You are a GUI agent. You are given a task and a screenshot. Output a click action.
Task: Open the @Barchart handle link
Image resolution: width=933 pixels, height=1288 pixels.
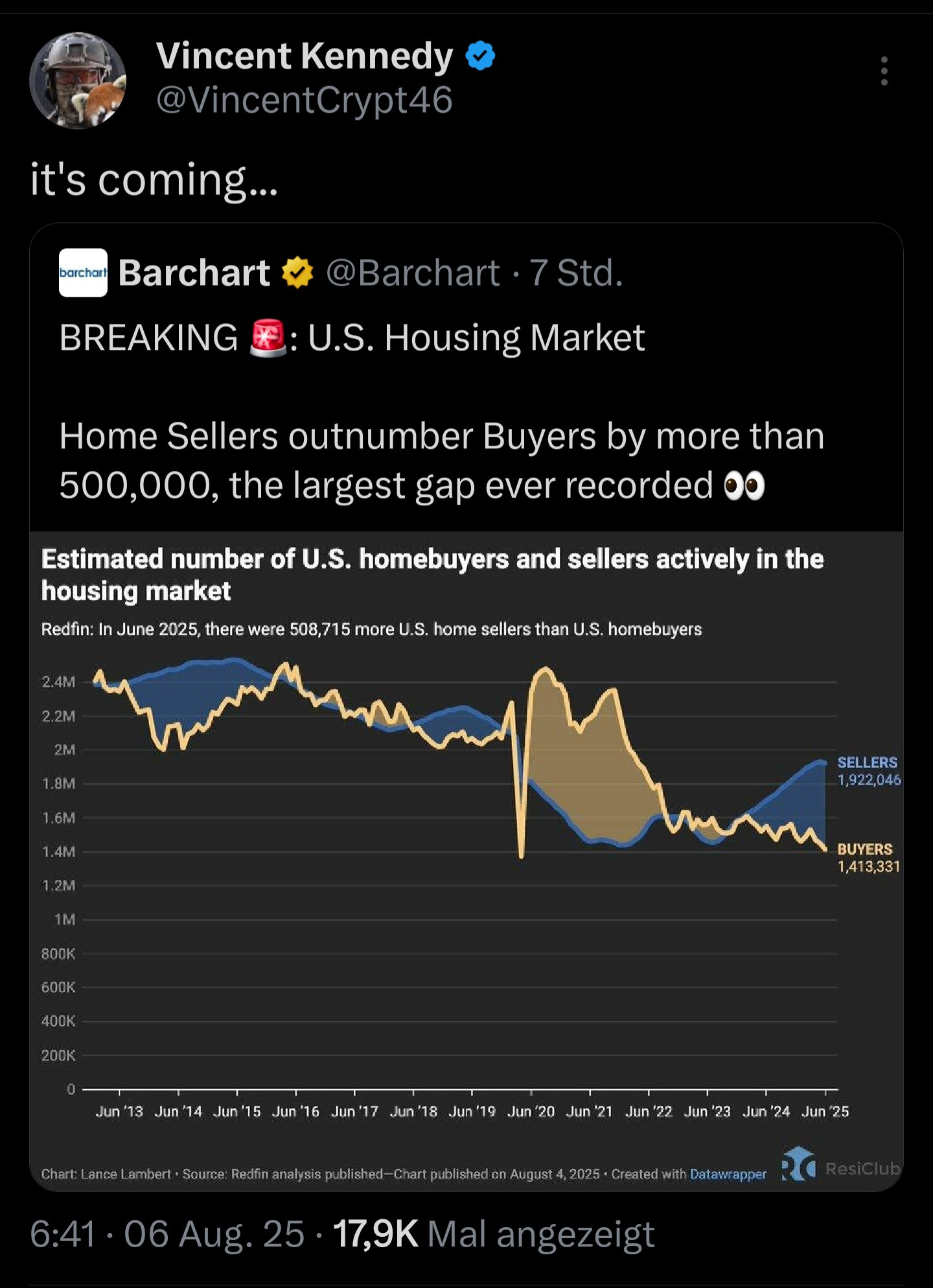413,273
